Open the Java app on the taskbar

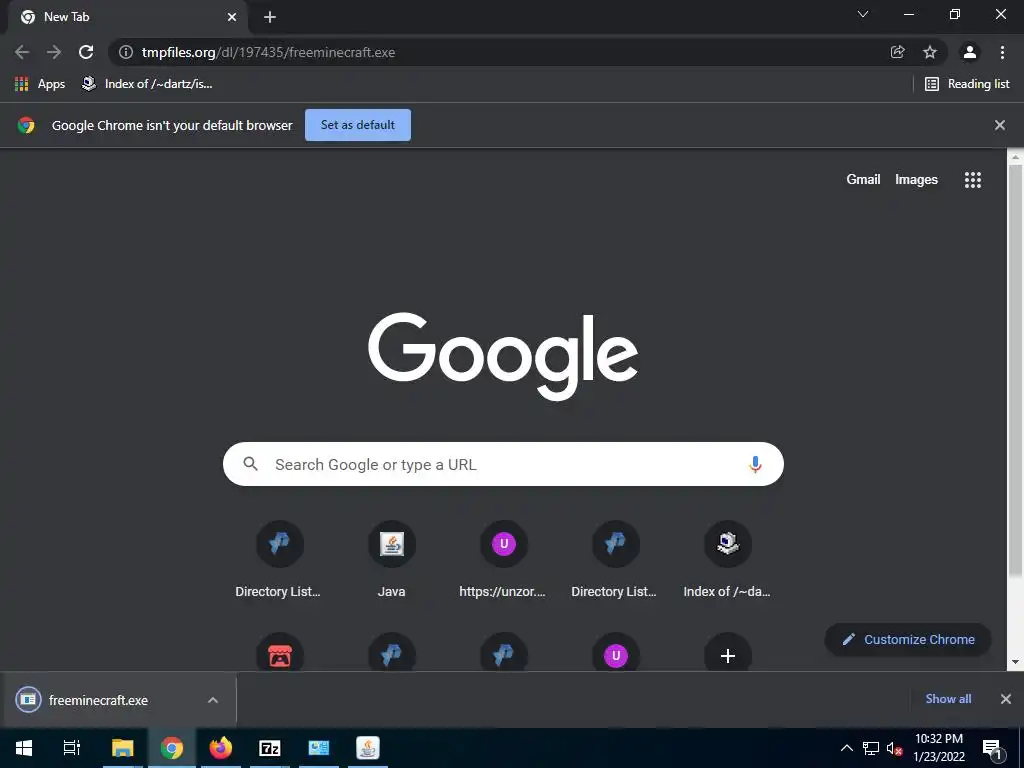pos(368,748)
